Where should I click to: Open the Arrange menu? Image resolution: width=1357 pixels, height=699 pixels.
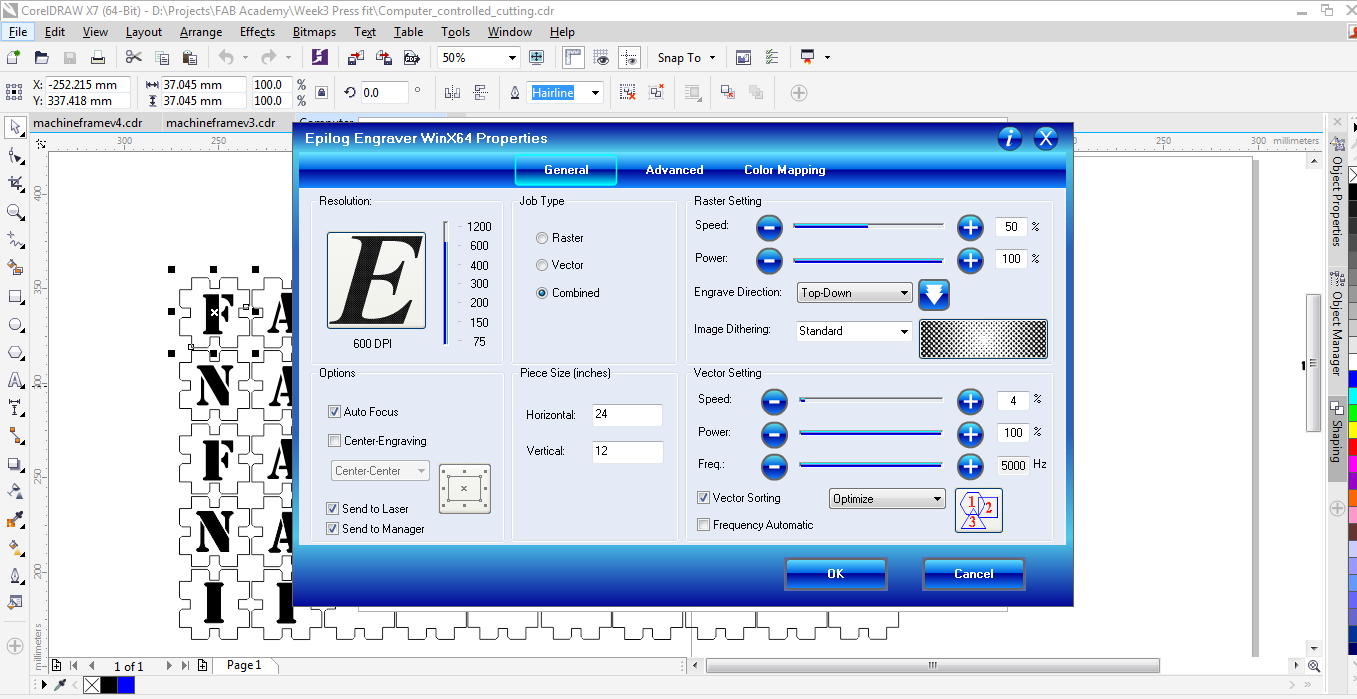point(201,32)
